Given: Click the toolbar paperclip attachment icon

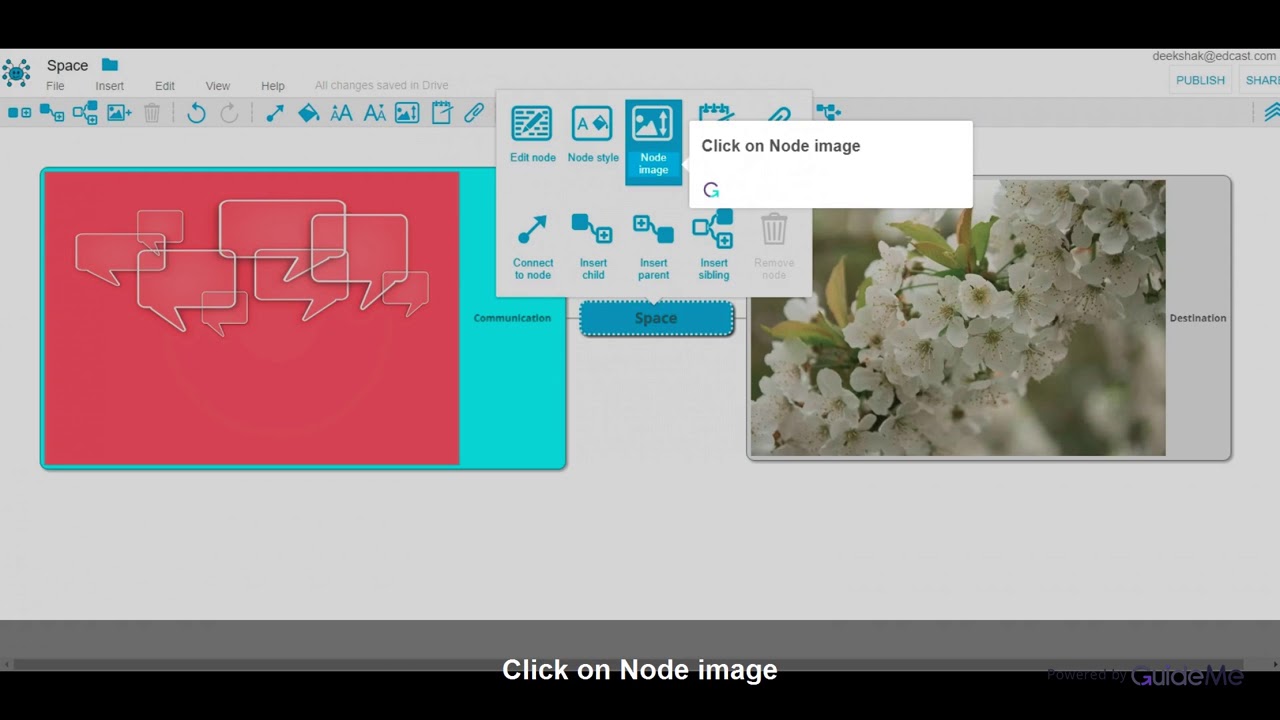Looking at the screenshot, I should (x=474, y=114).
